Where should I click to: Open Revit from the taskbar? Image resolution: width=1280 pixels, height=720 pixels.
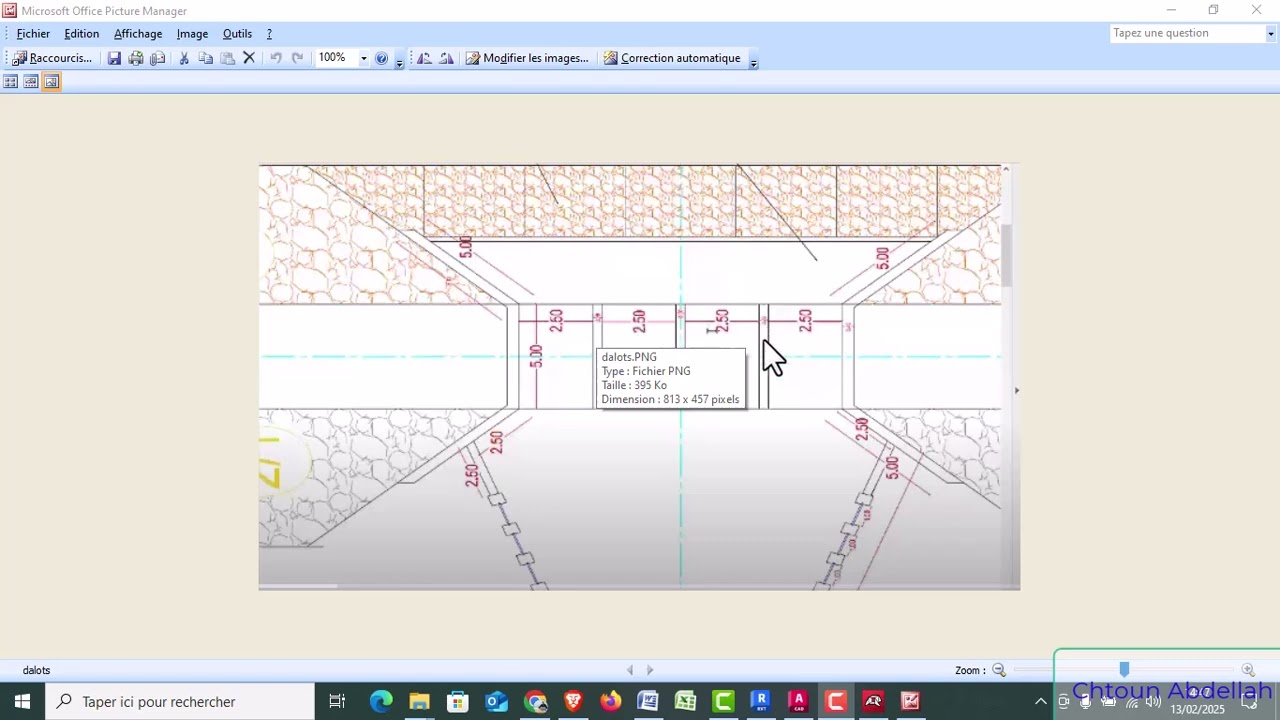(x=761, y=702)
